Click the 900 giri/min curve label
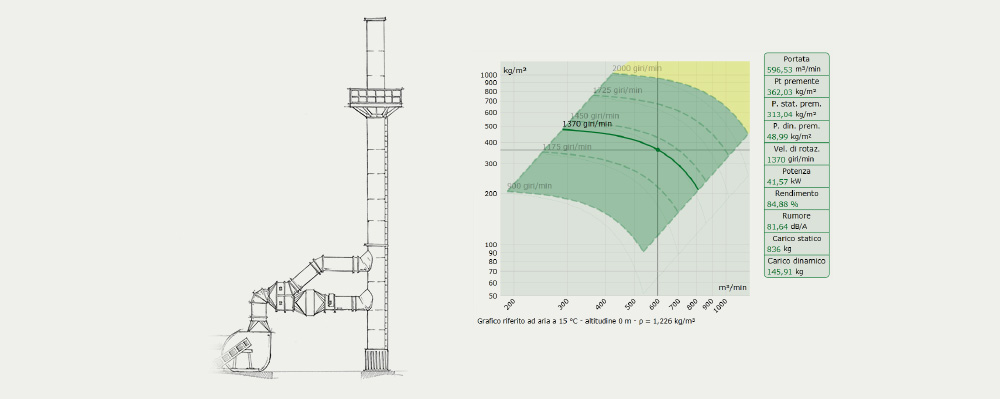The image size is (1000, 399). pyautogui.click(x=529, y=186)
